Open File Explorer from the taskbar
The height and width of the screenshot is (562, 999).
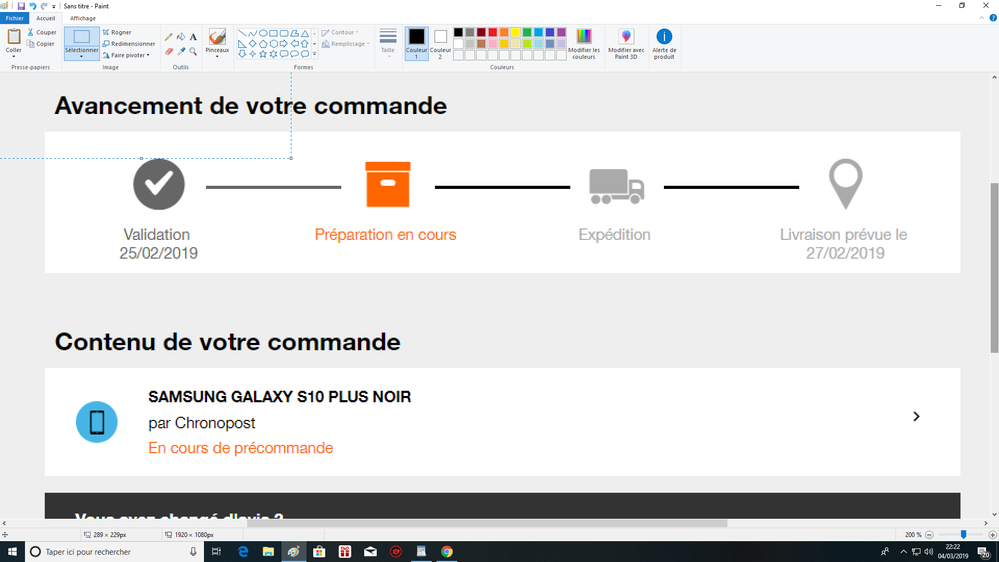tap(268, 552)
